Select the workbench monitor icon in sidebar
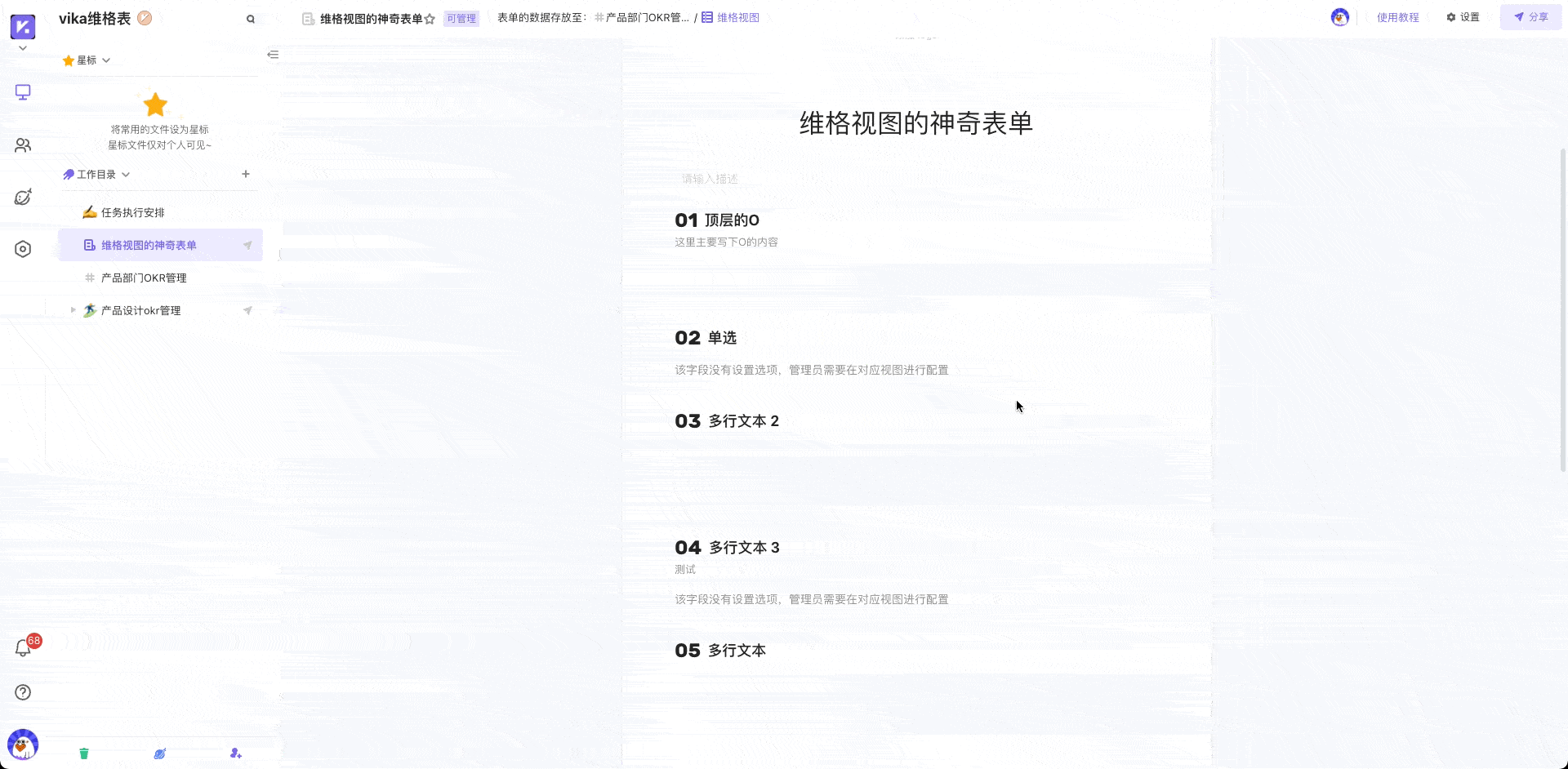This screenshot has height=769, width=1568. pyautogui.click(x=22, y=92)
